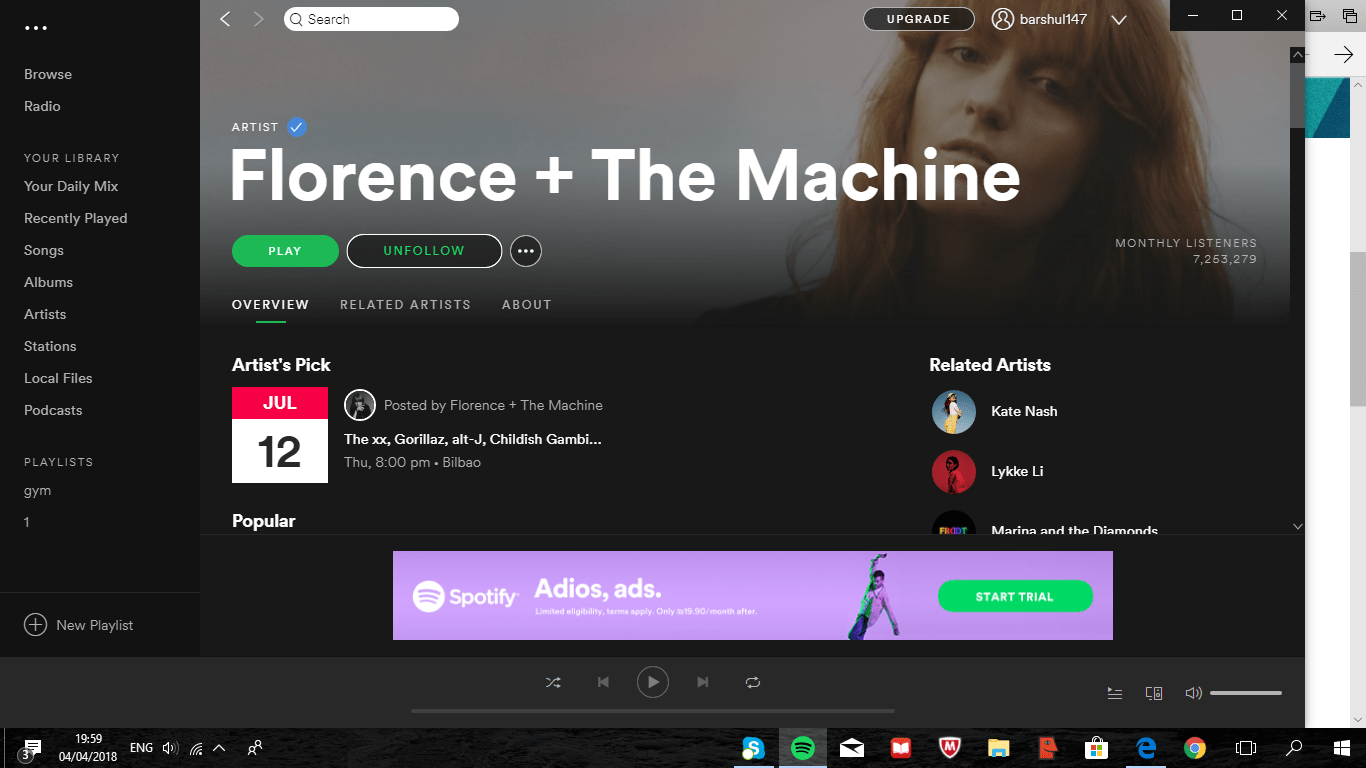Click the verified artist badge

(297, 127)
